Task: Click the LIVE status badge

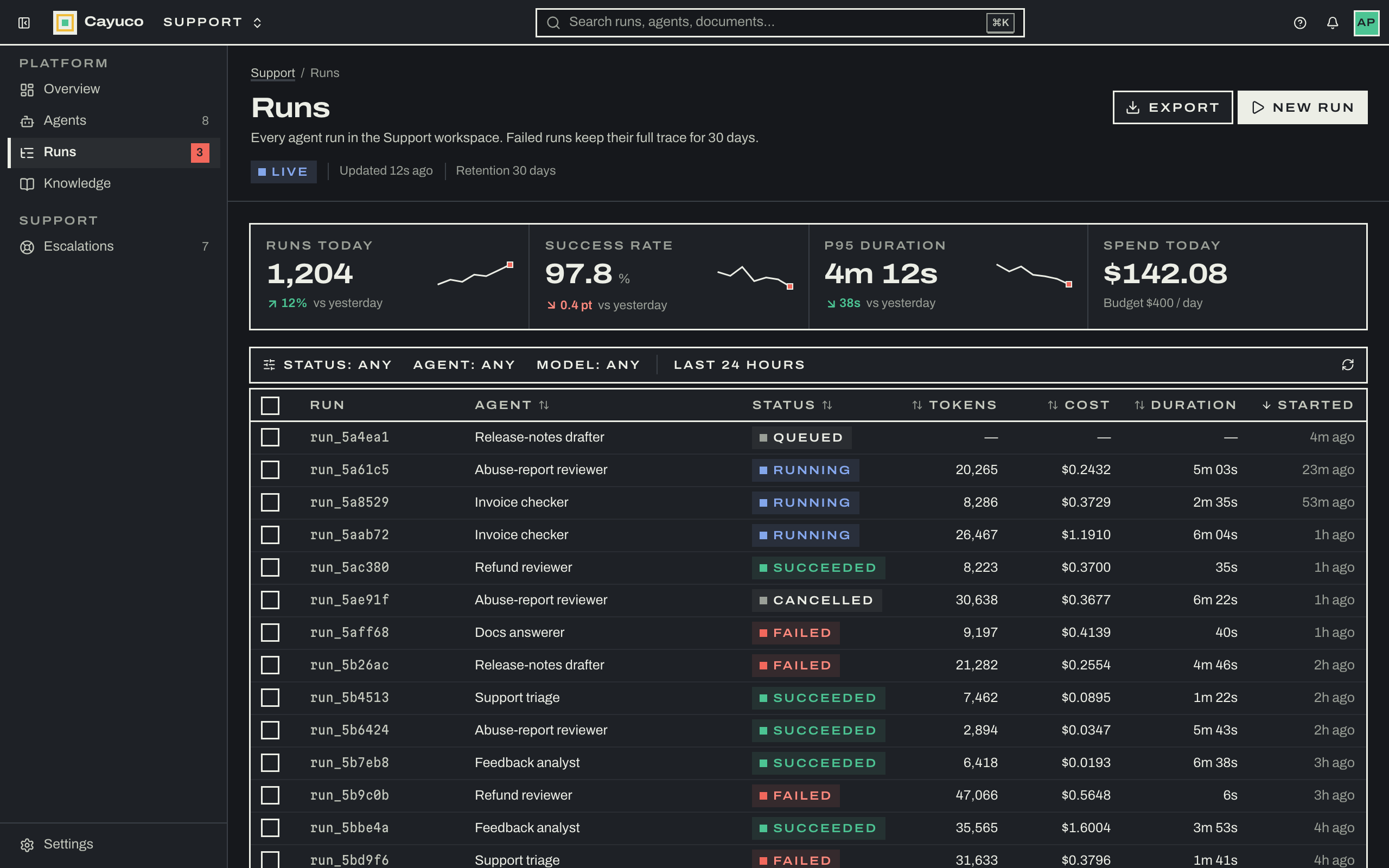Action: click(x=284, y=171)
